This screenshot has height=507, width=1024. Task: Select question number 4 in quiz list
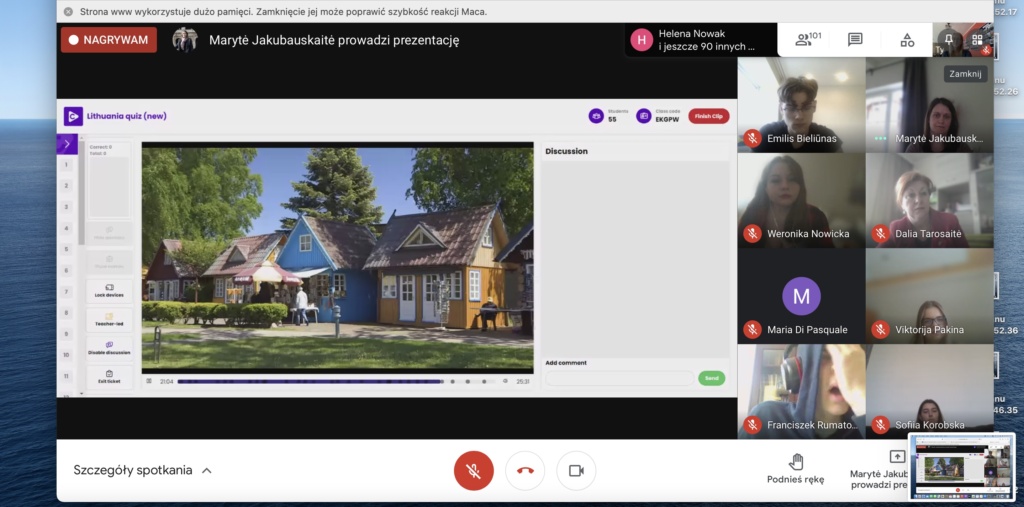coord(66,228)
